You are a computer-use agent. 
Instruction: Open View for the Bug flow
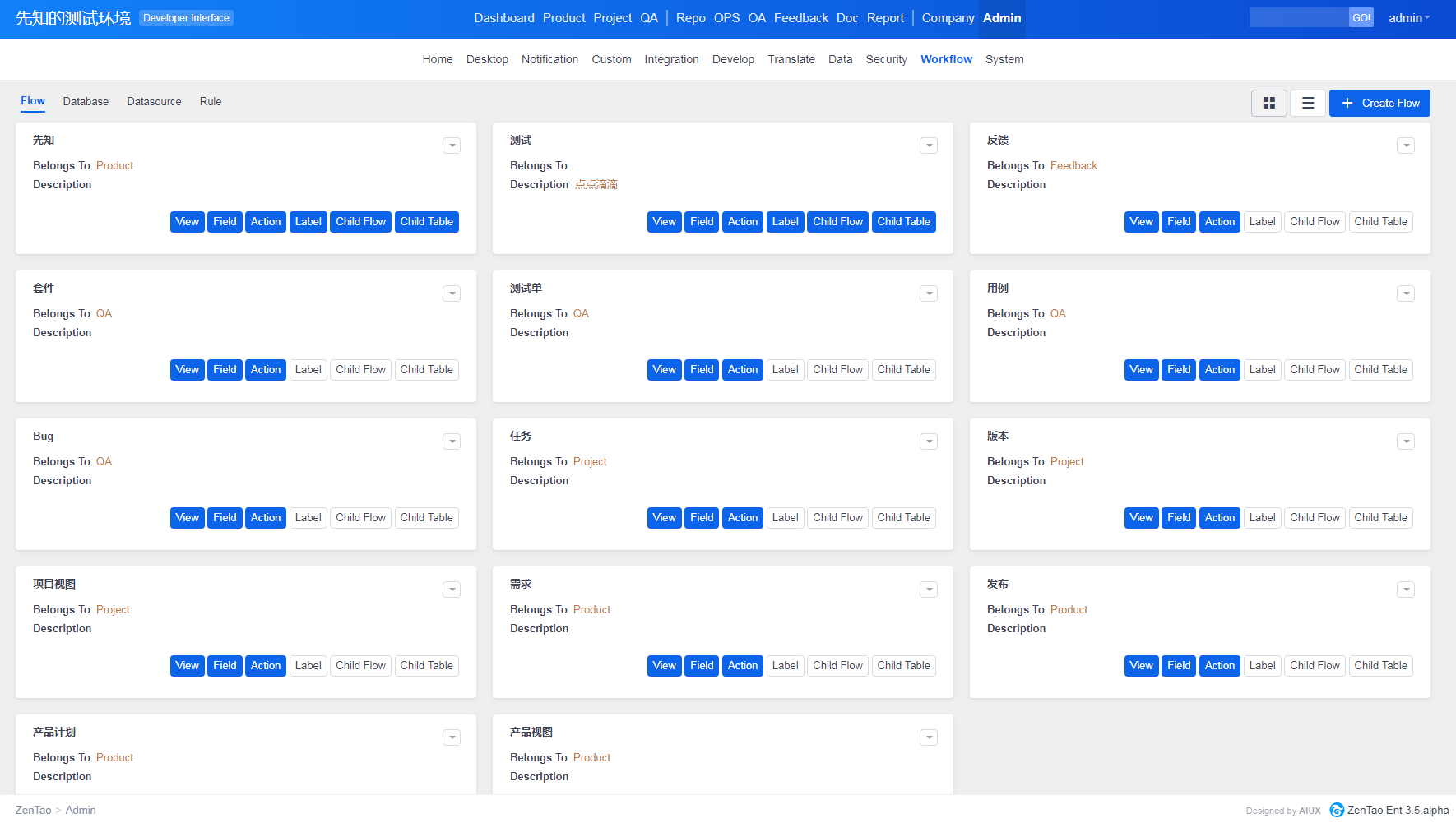[187, 518]
